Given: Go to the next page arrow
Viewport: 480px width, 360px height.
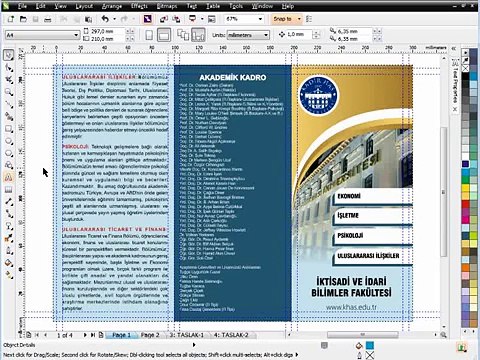Looking at the screenshot, I should (85, 335).
